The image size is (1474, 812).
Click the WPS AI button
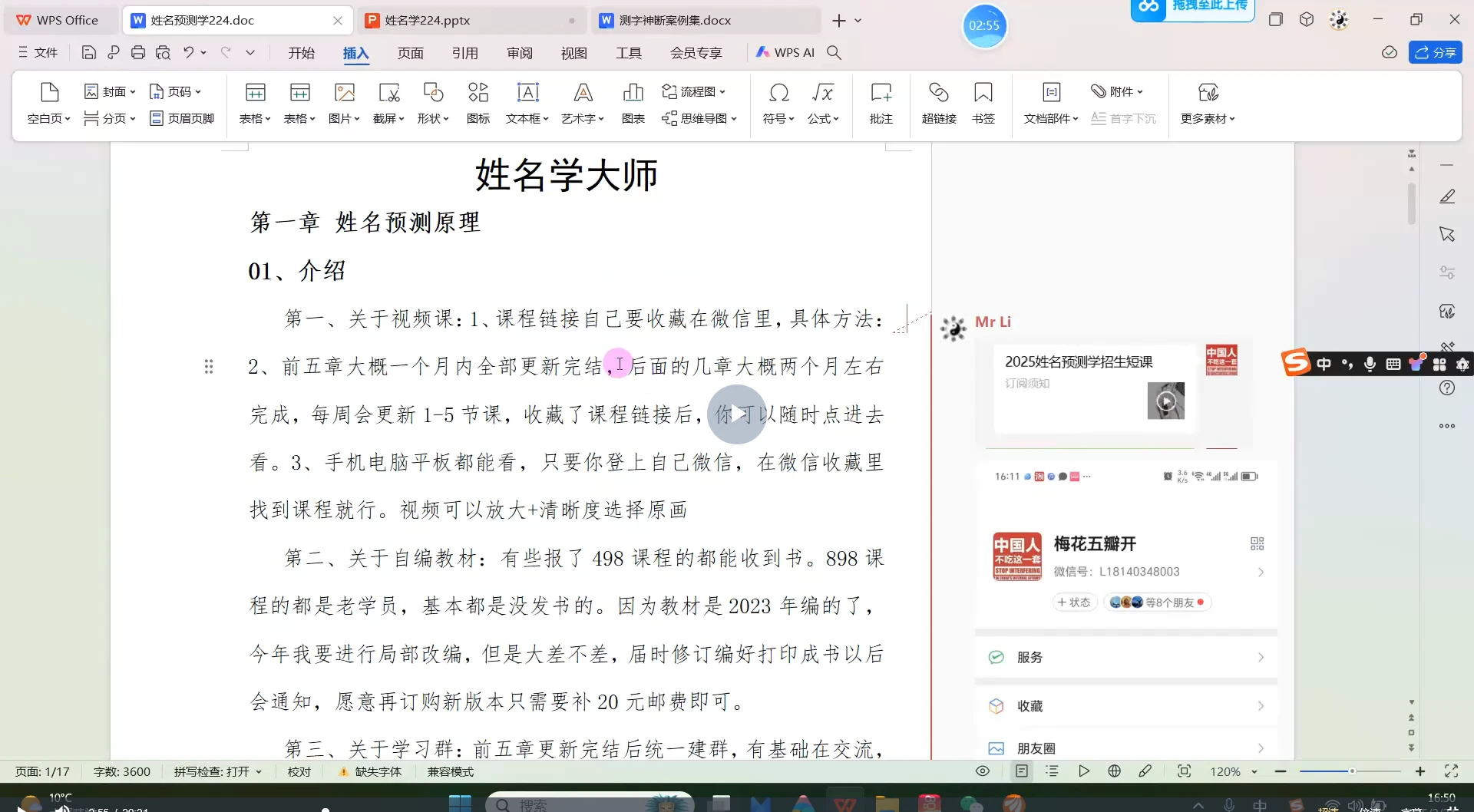785,52
